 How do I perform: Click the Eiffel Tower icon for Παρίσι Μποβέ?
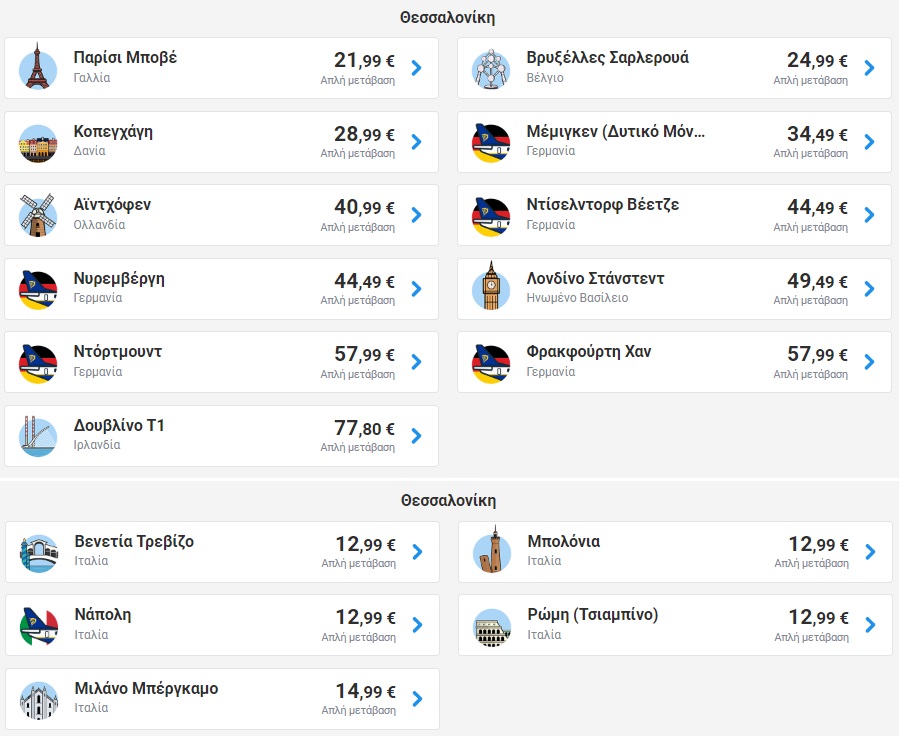(x=38, y=68)
